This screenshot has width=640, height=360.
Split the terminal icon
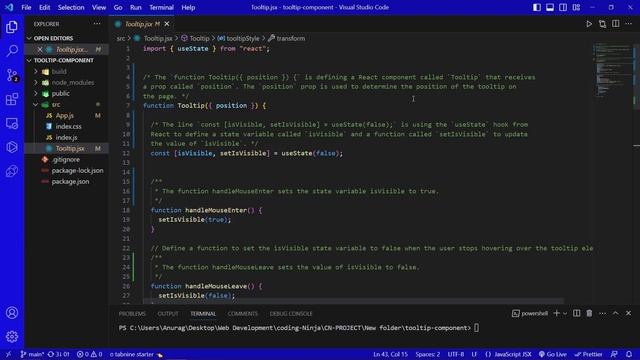coord(576,313)
